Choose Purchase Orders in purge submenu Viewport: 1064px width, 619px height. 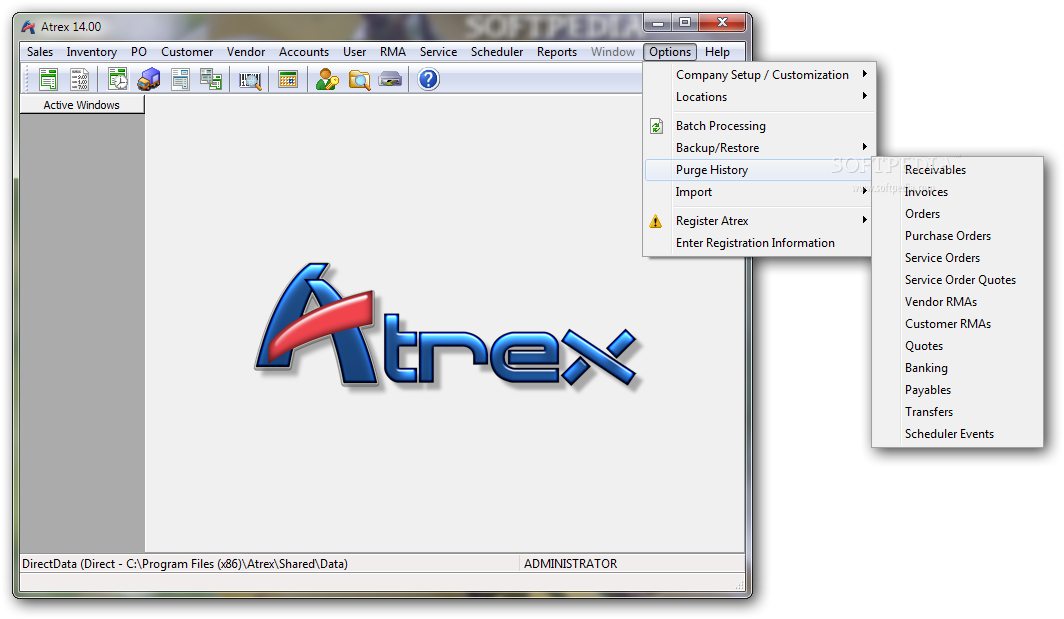pos(957,236)
